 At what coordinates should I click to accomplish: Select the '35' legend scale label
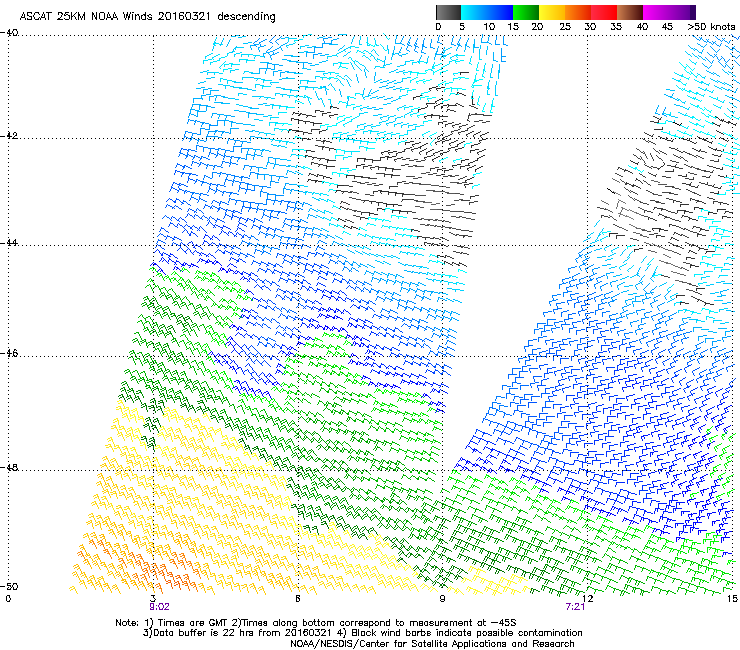point(616,27)
